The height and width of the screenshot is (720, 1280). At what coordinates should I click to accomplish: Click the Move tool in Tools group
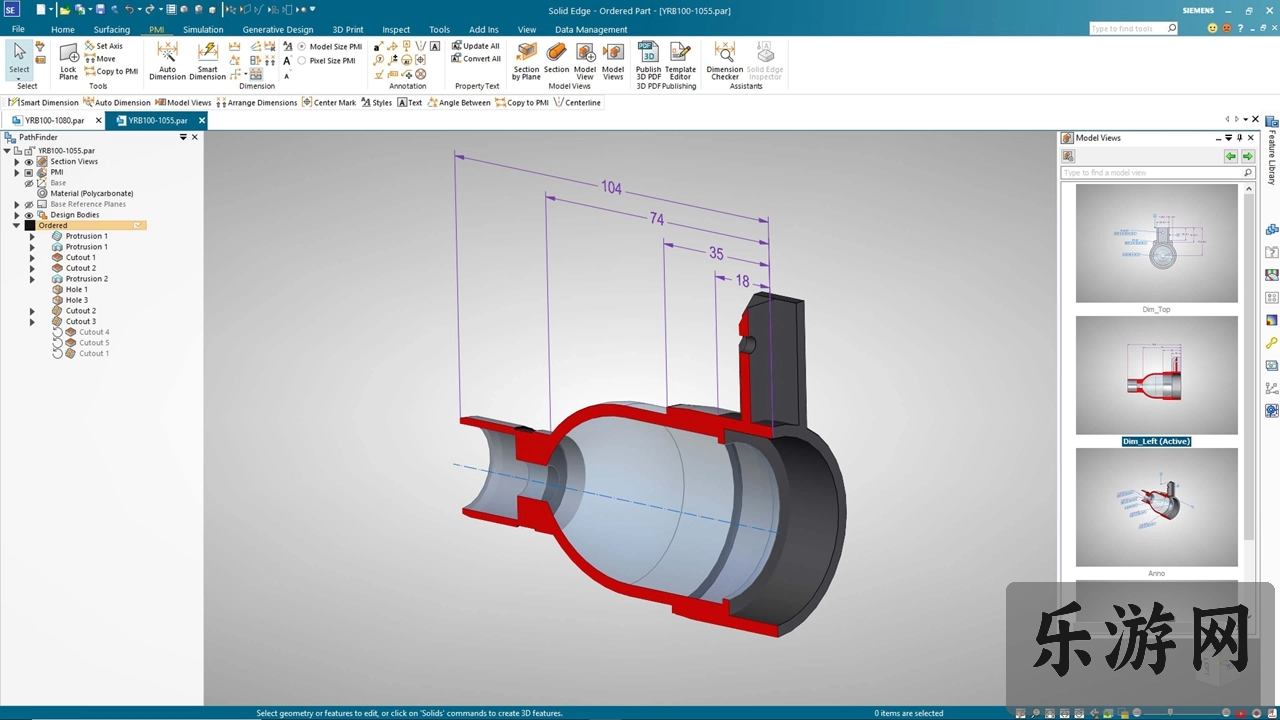[100, 59]
